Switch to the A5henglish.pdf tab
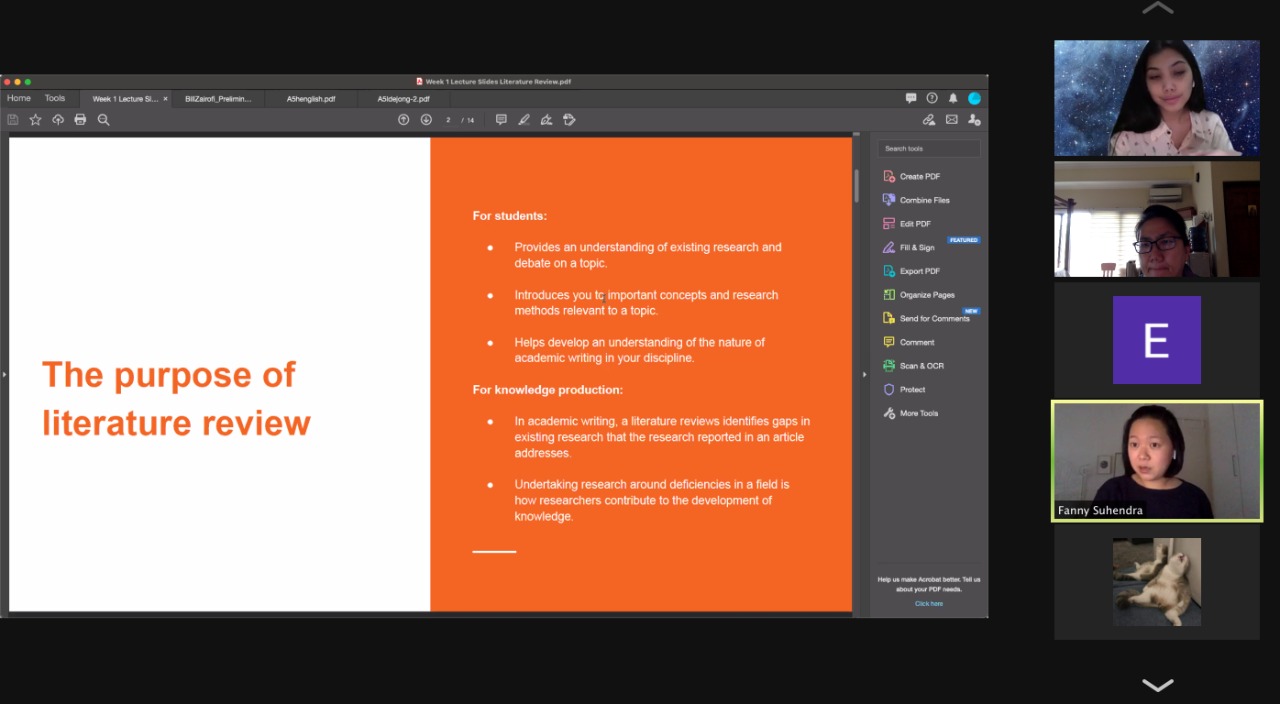This screenshot has height=704, width=1280. pyautogui.click(x=311, y=99)
